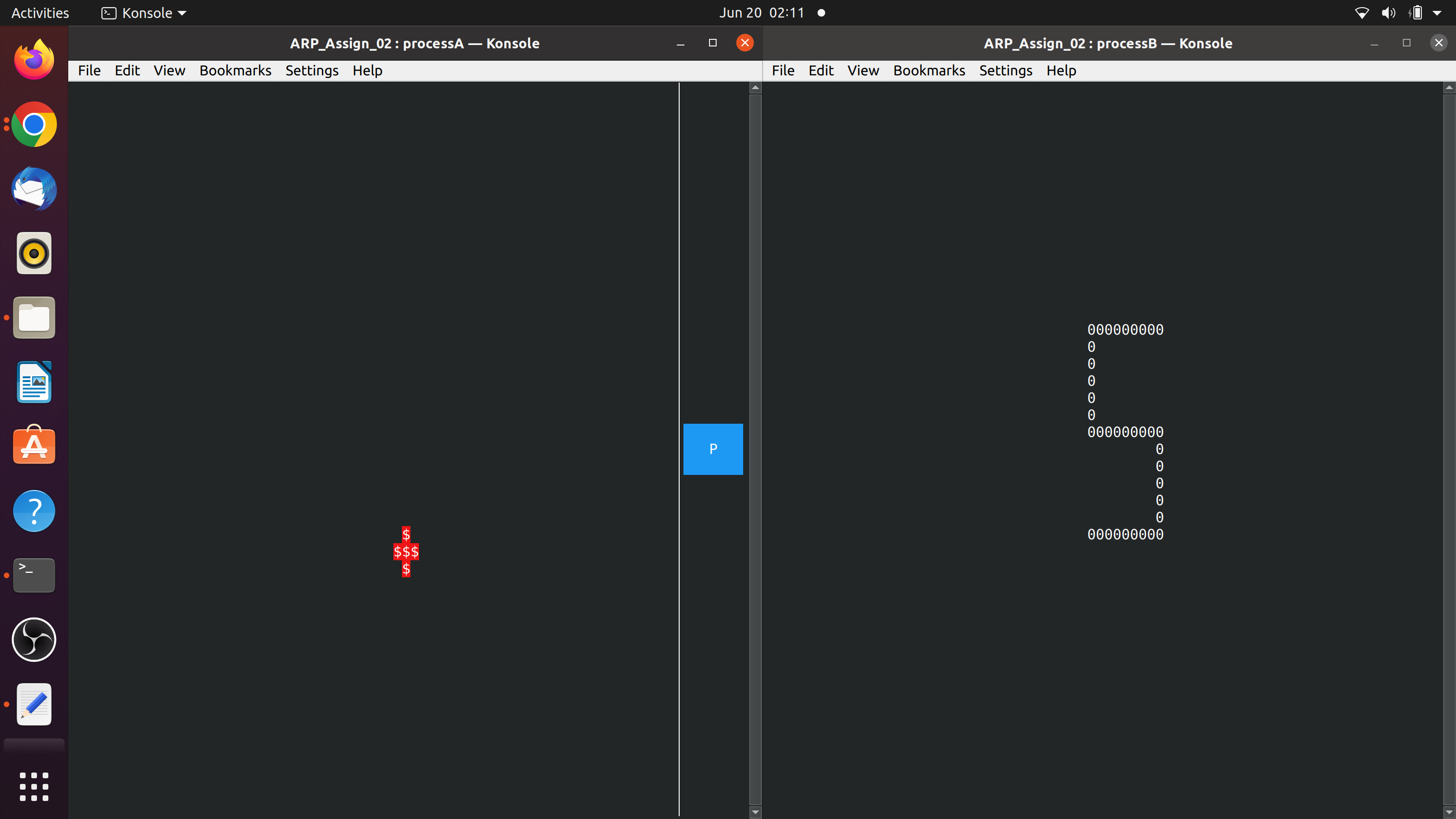Open Thunderbird mail client
This screenshot has height=819, width=1456.
[33, 189]
